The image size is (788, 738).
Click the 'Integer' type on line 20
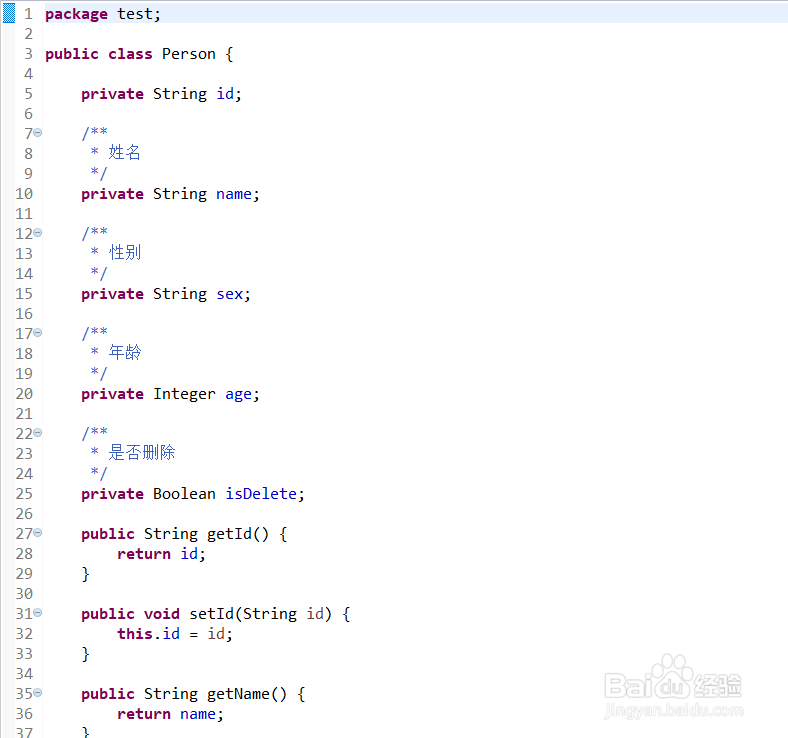pyautogui.click(x=184, y=394)
